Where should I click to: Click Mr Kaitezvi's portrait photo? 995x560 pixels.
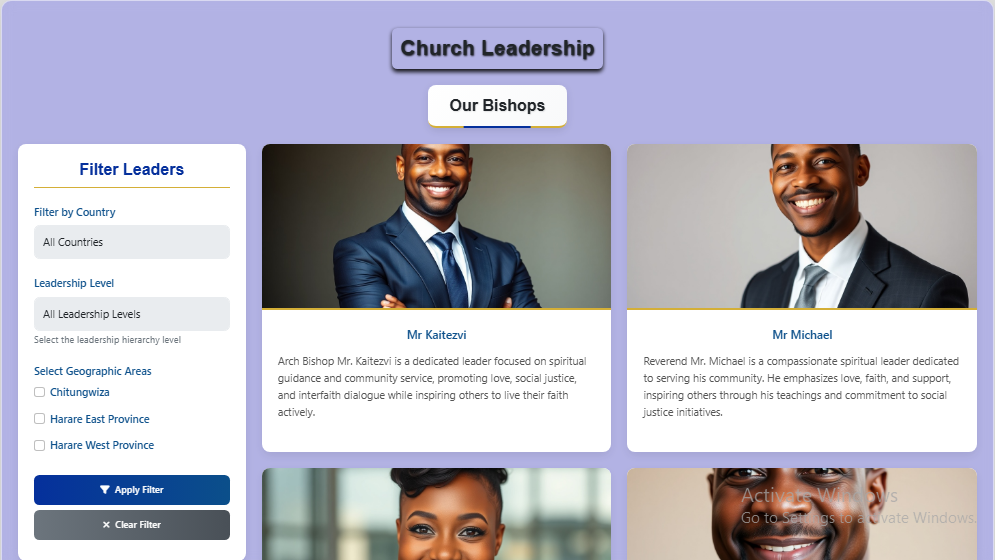[x=436, y=226]
